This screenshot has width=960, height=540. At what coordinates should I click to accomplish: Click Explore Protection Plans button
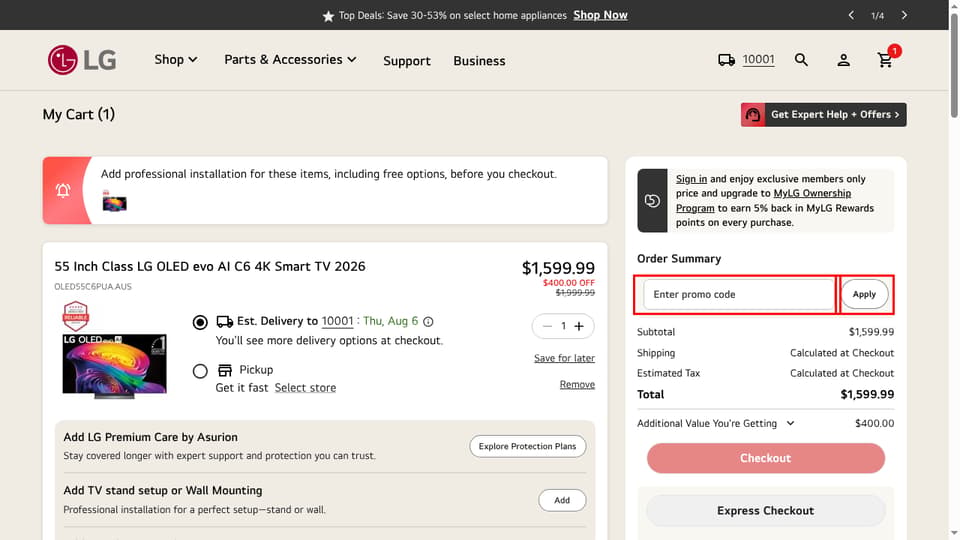pos(528,446)
